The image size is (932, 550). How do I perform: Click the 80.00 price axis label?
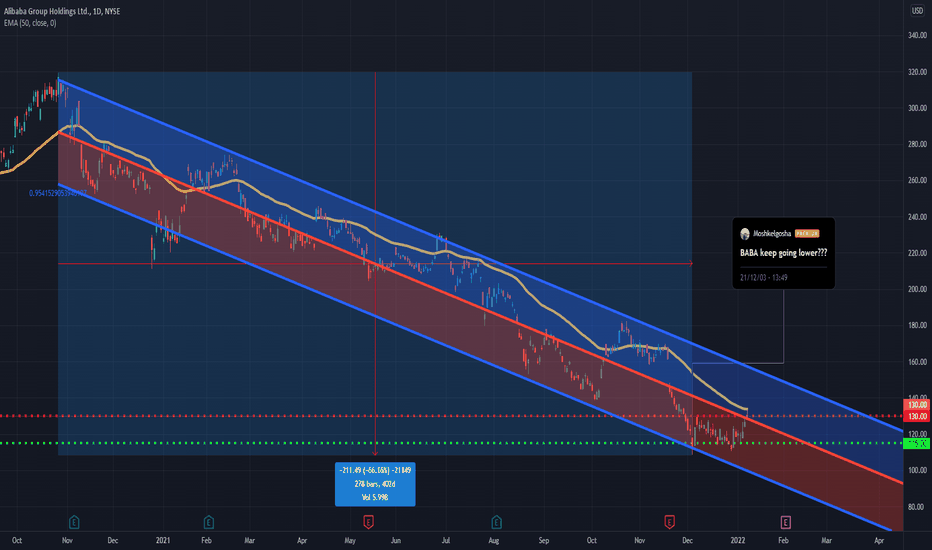coord(917,507)
